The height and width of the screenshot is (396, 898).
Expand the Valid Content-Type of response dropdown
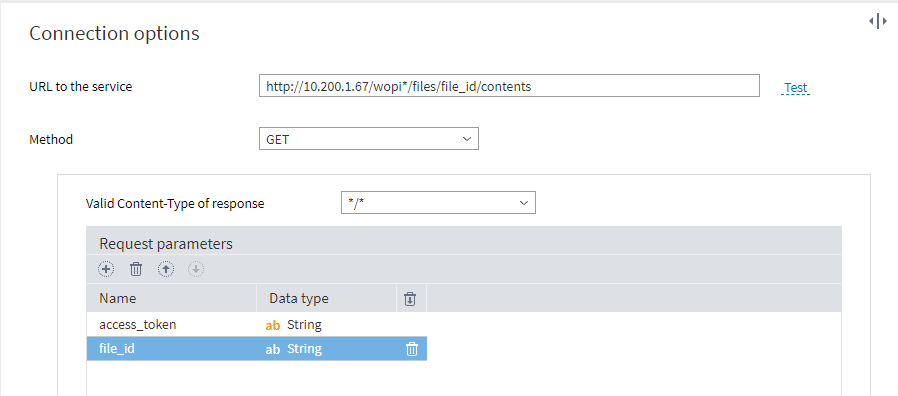(x=438, y=203)
